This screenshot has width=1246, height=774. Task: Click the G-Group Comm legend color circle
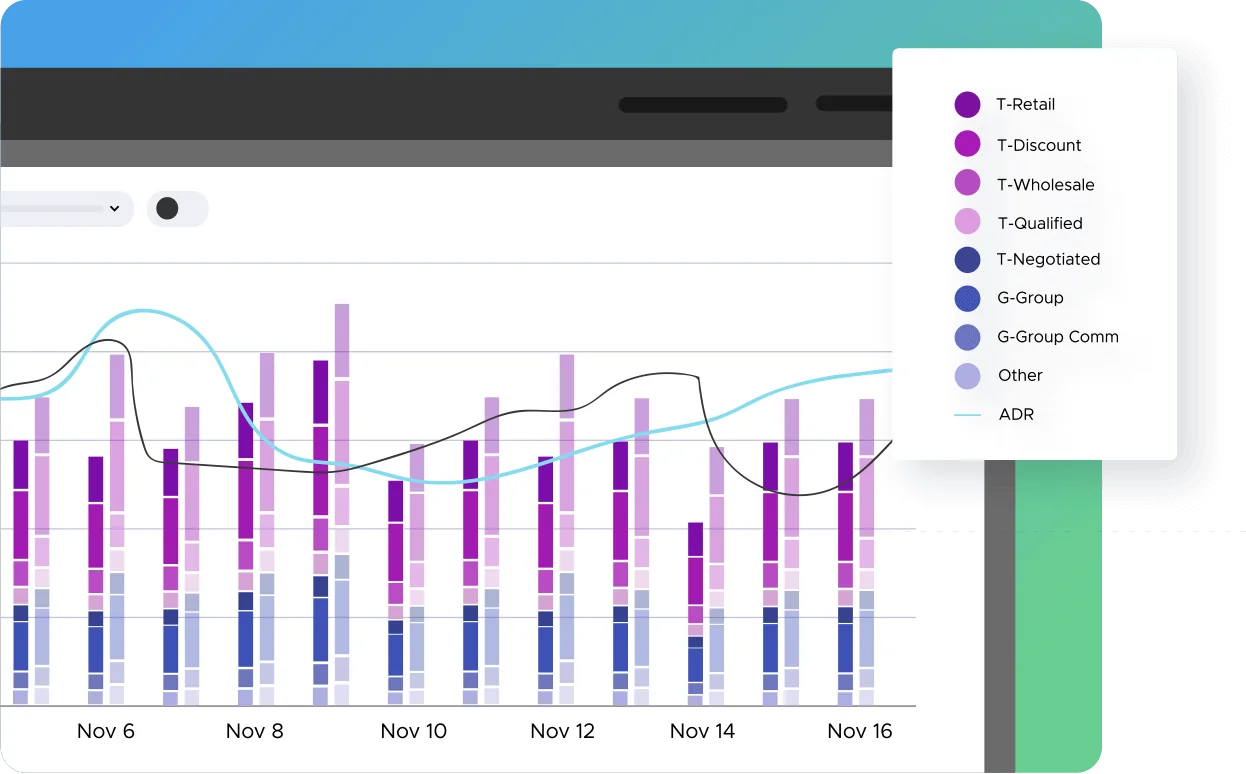967,337
